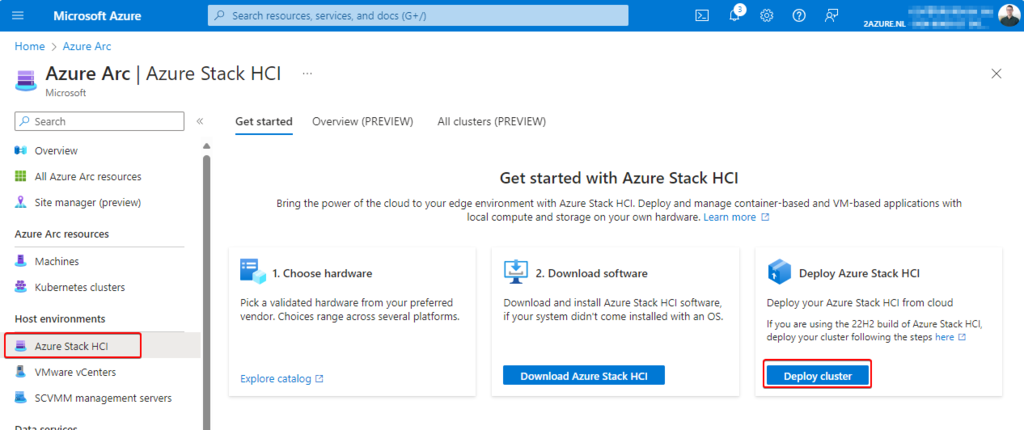The width and height of the screenshot is (1024, 430).
Task: Open the Explore catalog link
Action: [x=282, y=379]
